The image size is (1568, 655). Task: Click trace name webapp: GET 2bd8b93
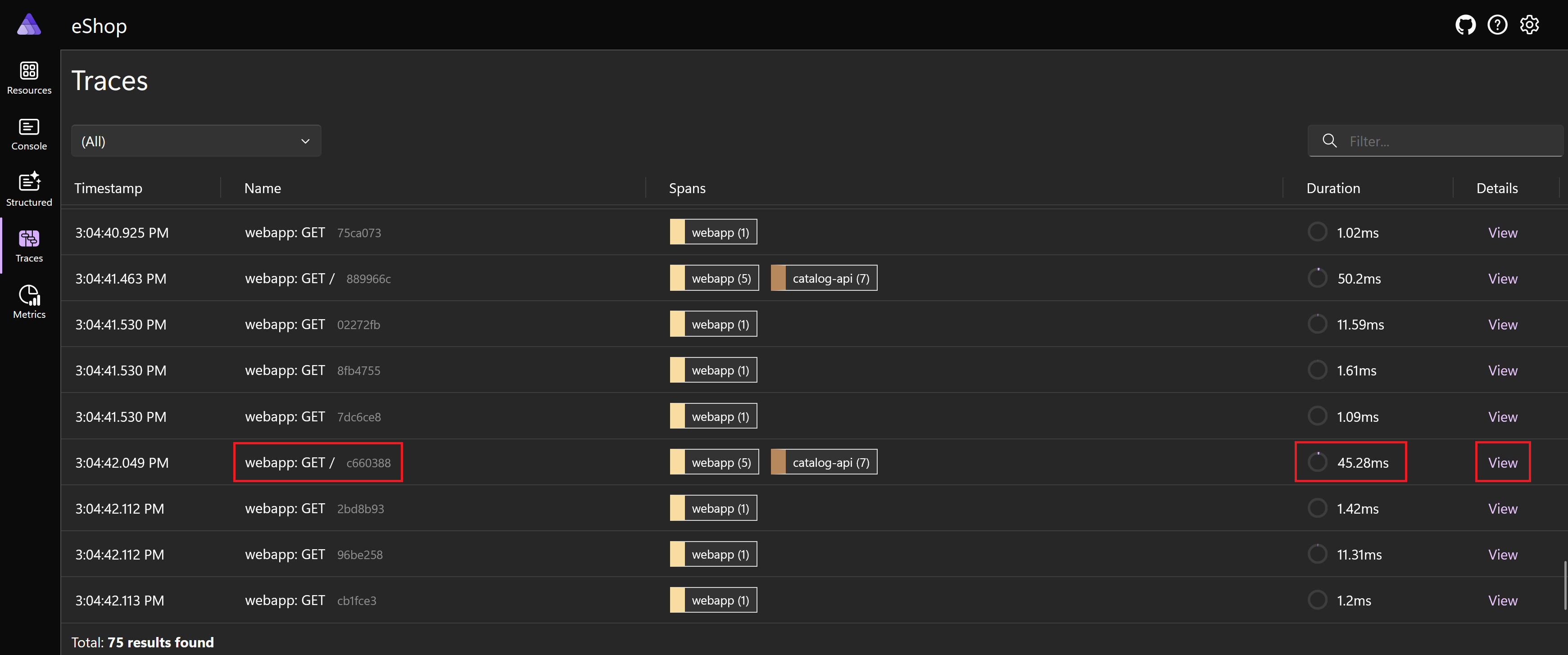point(314,508)
